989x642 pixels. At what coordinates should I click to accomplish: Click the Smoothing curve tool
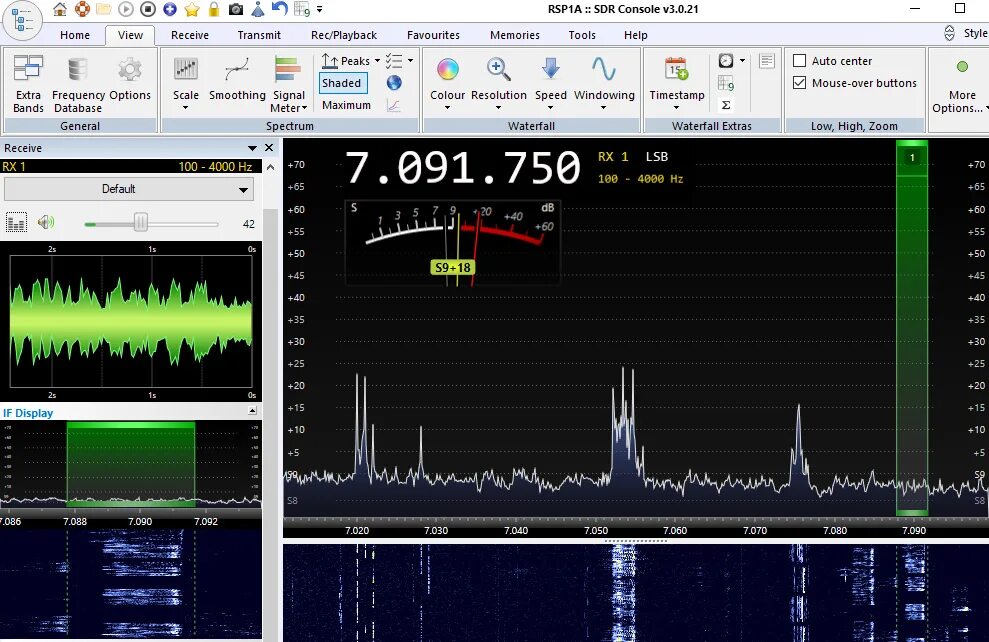click(237, 79)
